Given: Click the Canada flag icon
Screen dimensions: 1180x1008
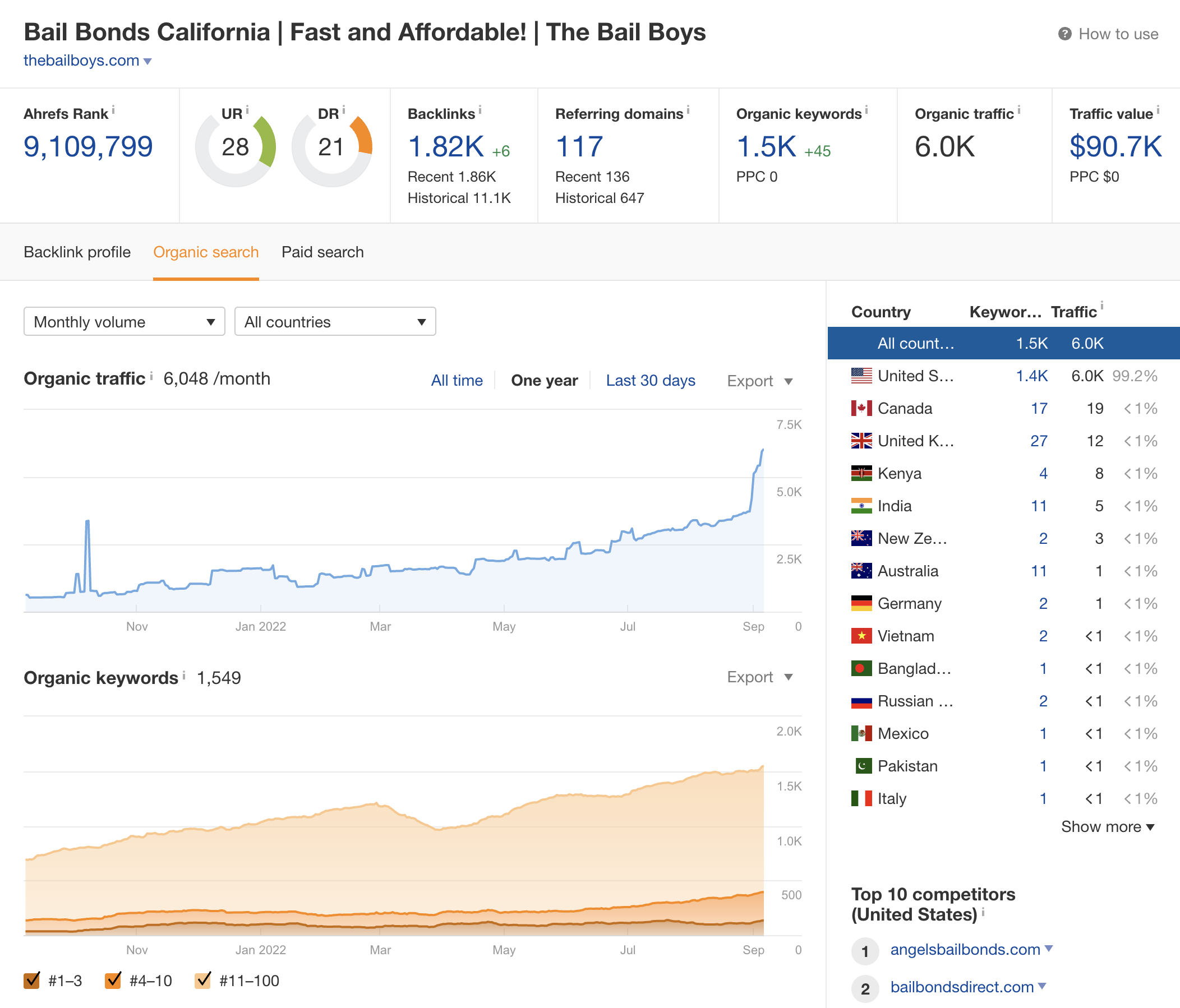Looking at the screenshot, I should (861, 408).
